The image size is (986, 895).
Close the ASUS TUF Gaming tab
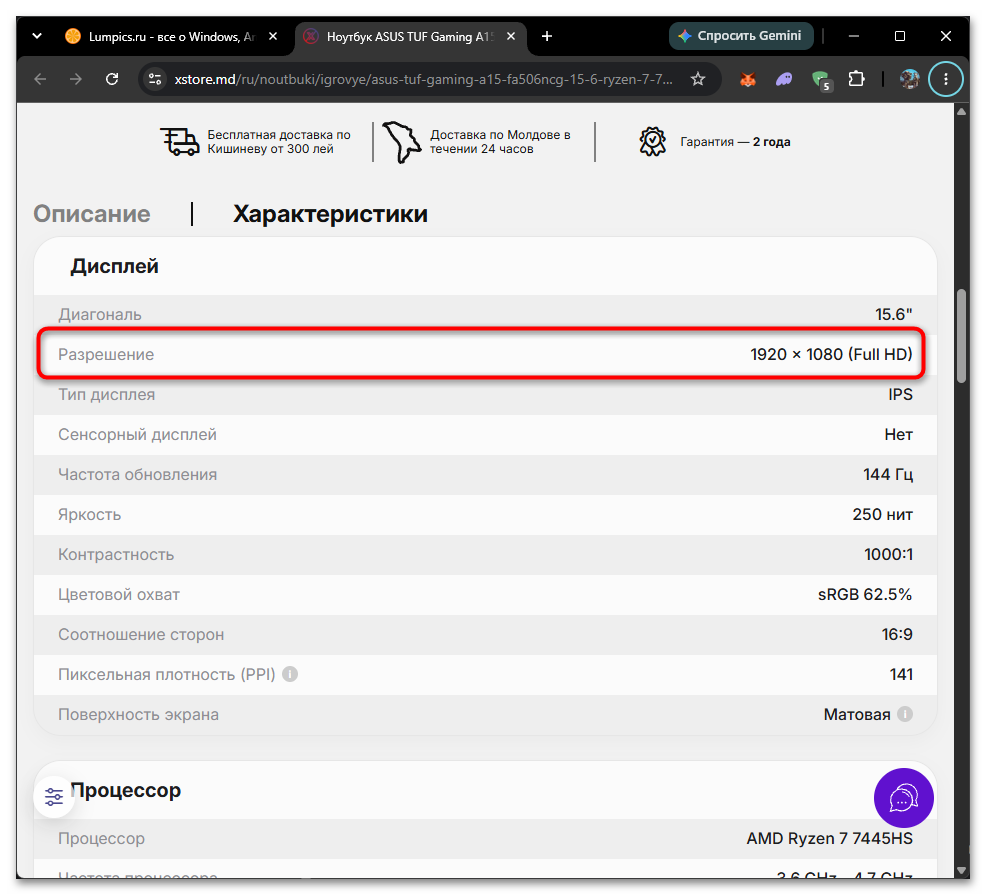click(511, 36)
